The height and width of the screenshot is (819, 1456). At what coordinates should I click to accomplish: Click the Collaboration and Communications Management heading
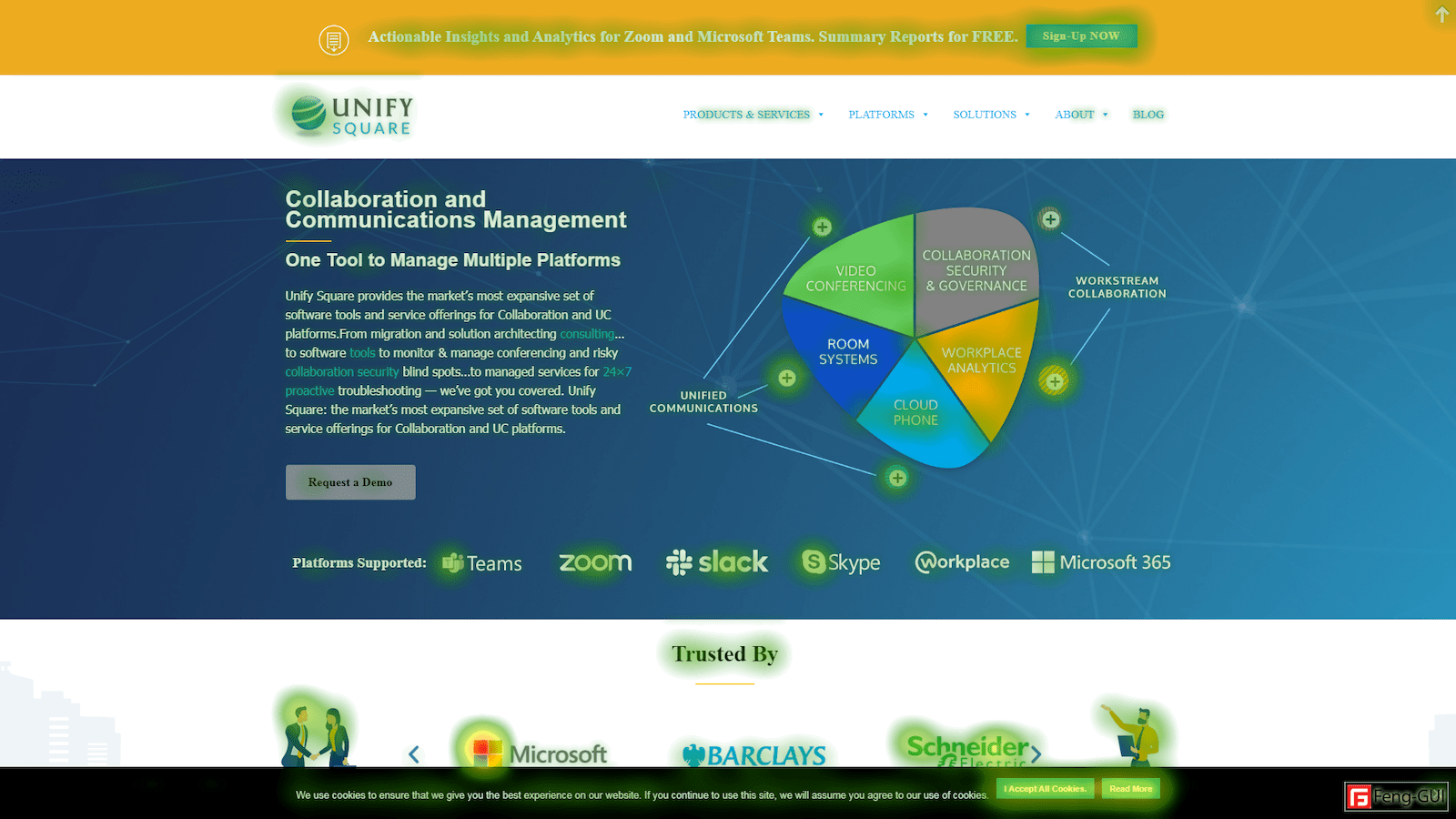click(x=456, y=209)
